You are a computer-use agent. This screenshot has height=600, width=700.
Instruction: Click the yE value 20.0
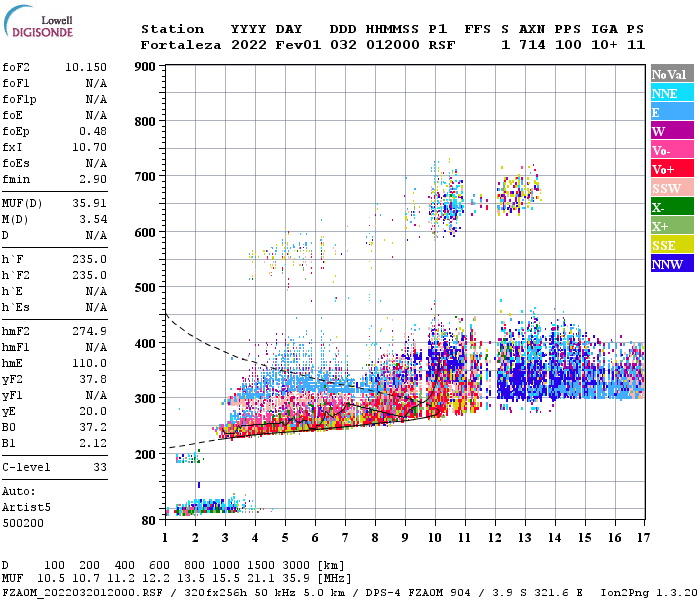pos(93,411)
